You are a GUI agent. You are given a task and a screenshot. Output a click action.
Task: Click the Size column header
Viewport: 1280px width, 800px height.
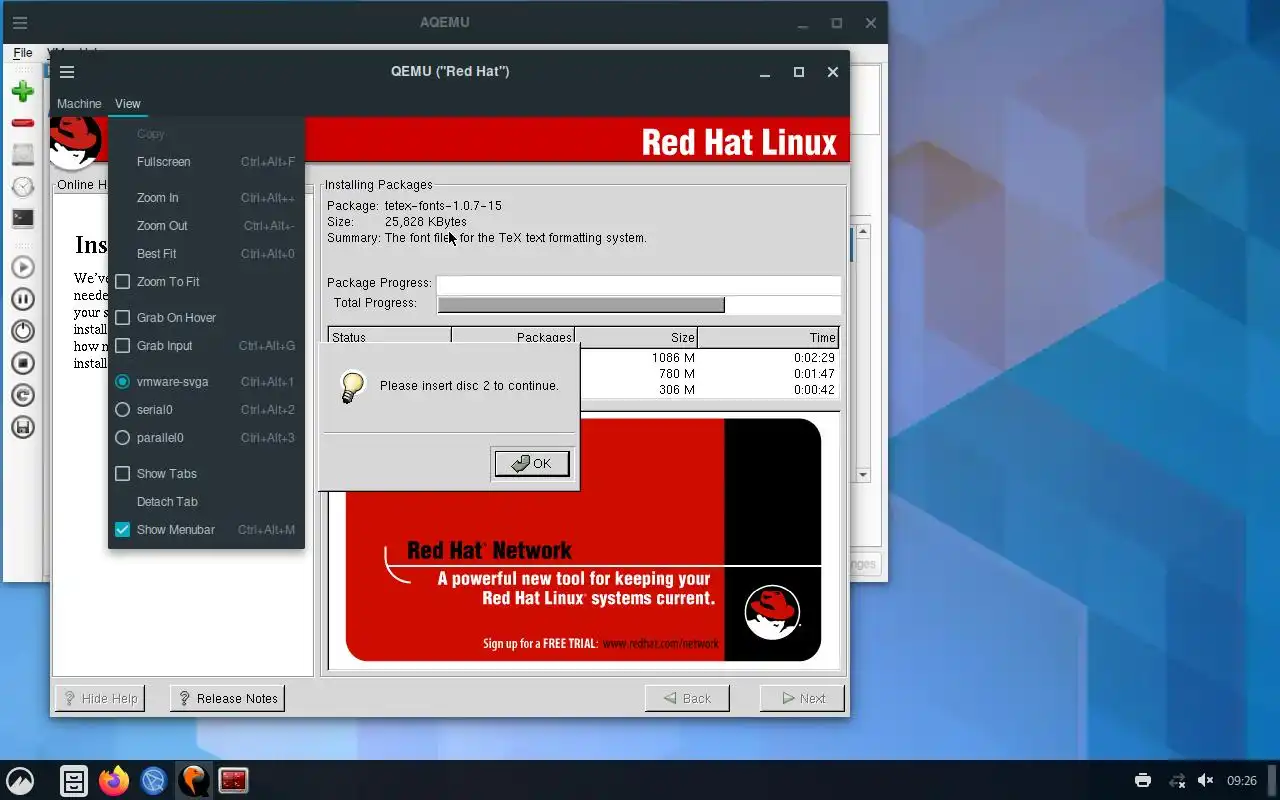point(636,338)
